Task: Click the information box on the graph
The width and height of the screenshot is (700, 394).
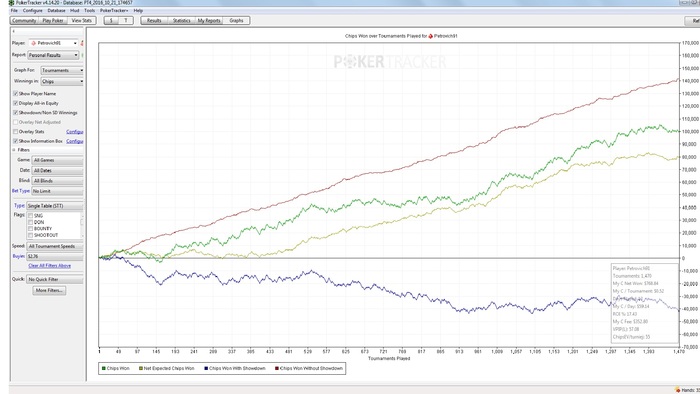Action: [x=645, y=303]
